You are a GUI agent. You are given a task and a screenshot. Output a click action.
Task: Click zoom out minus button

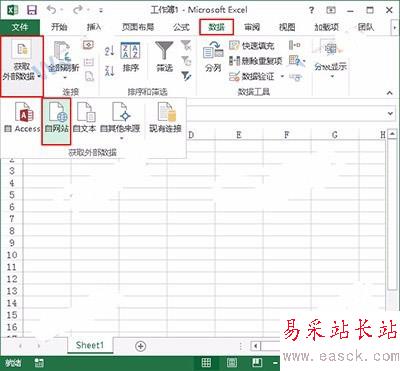(x=275, y=363)
